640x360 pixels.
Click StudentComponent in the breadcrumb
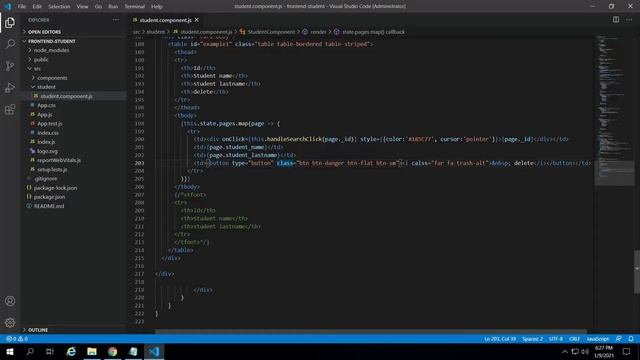coord(271,31)
